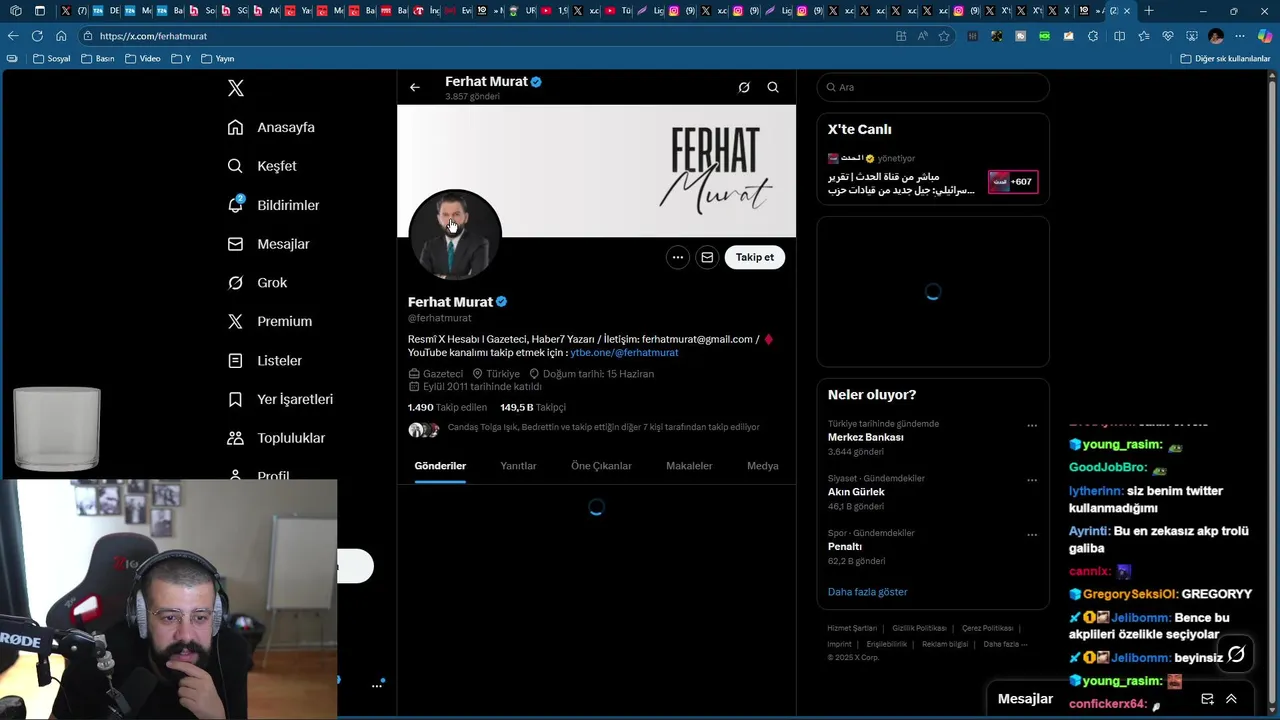Screen dimensions: 1280x720
Task: Open Premium page
Action: point(269,321)
